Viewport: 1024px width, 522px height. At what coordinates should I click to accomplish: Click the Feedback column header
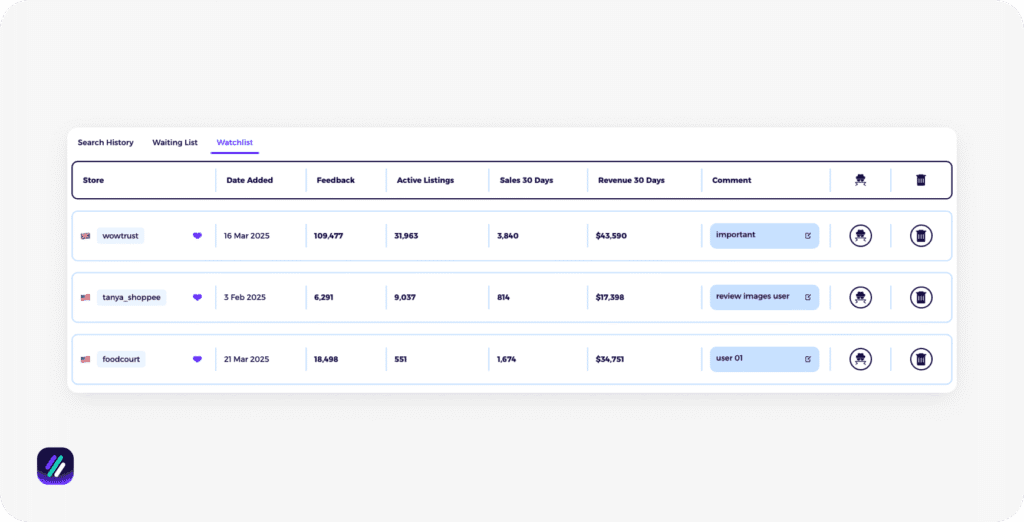click(336, 180)
